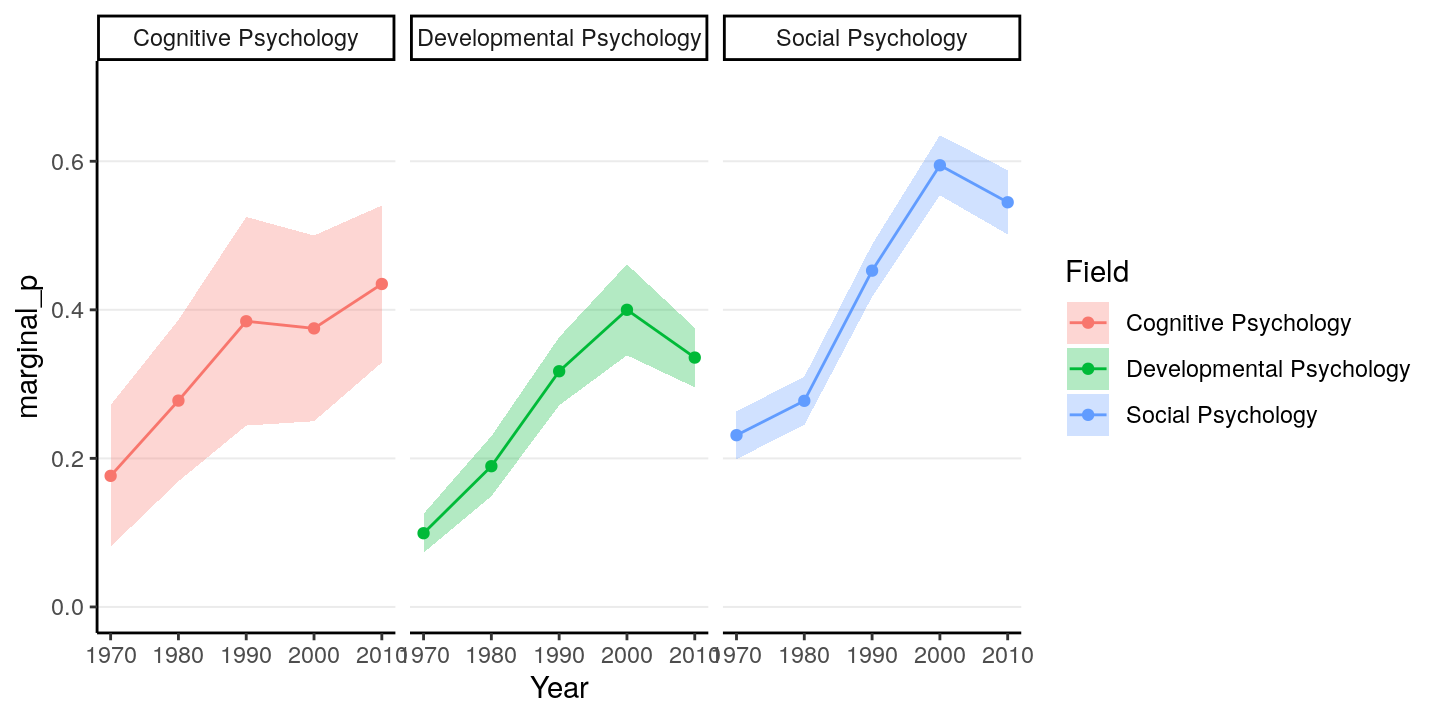Click the Social Psychology 2010 data point
The image size is (1440, 720).
click(1008, 202)
